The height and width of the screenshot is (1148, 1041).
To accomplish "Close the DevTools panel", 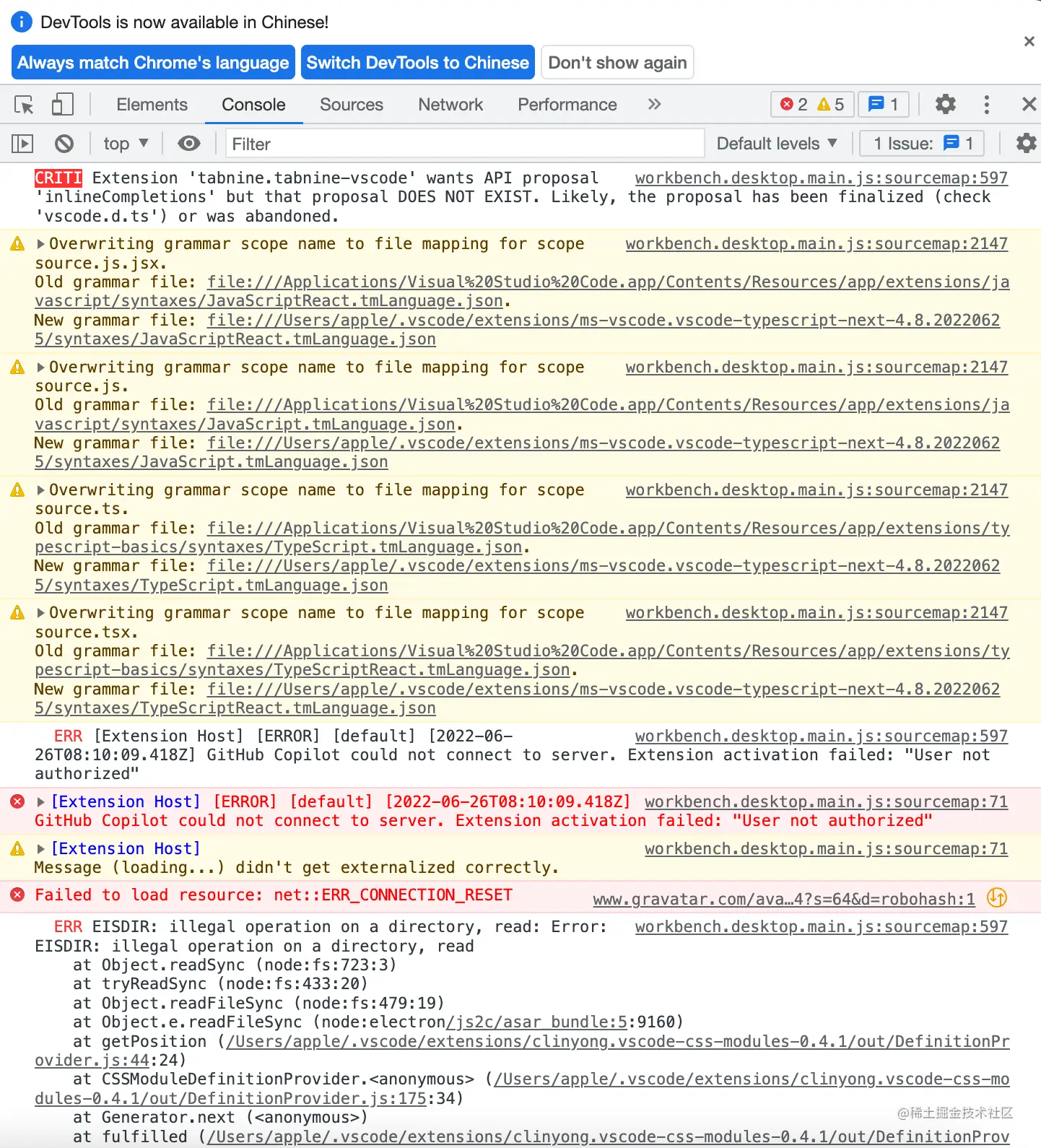I will [1029, 105].
